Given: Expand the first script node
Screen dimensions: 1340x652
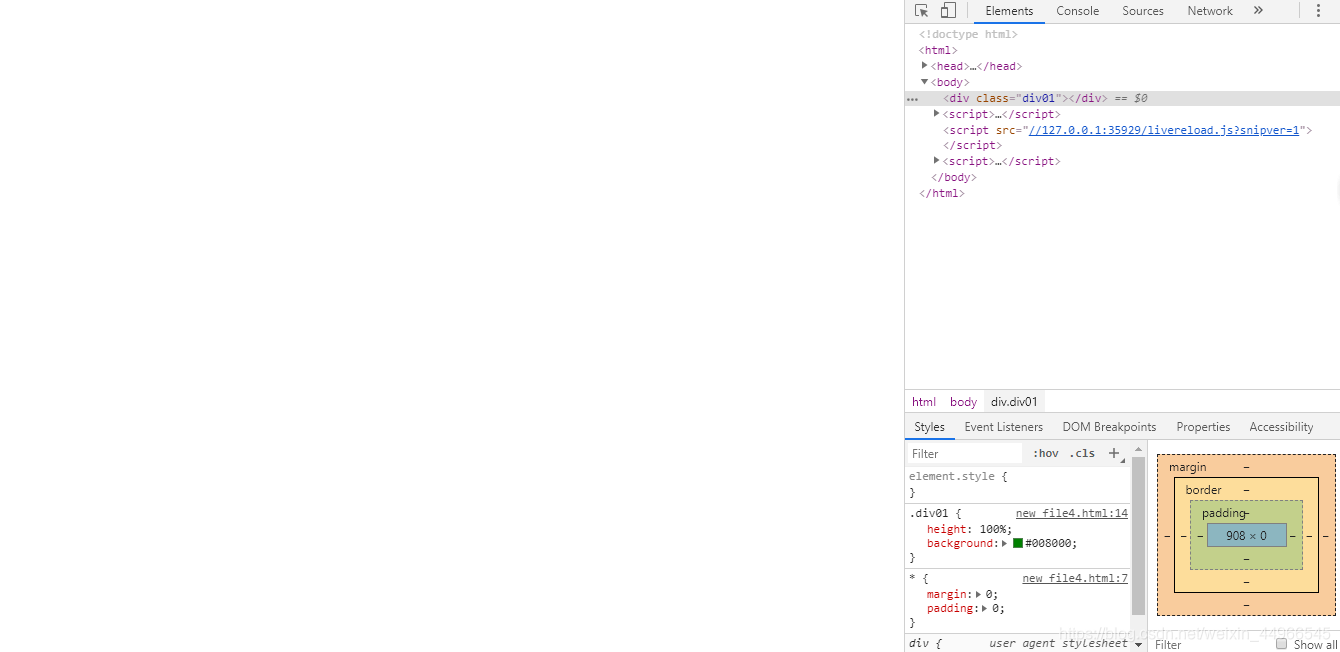Looking at the screenshot, I should [x=937, y=114].
